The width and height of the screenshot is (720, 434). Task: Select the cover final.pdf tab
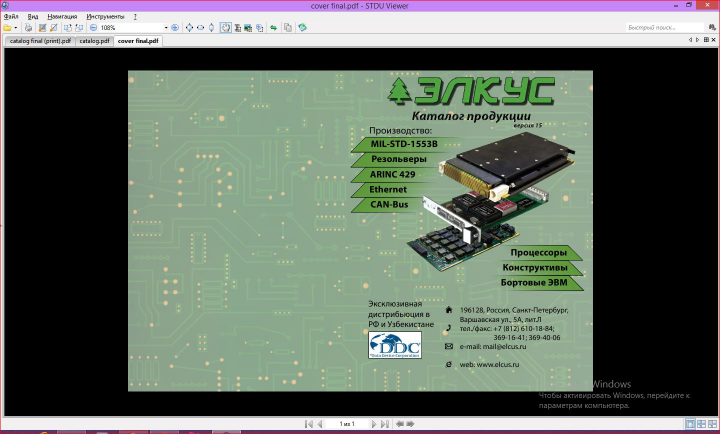(x=138, y=41)
